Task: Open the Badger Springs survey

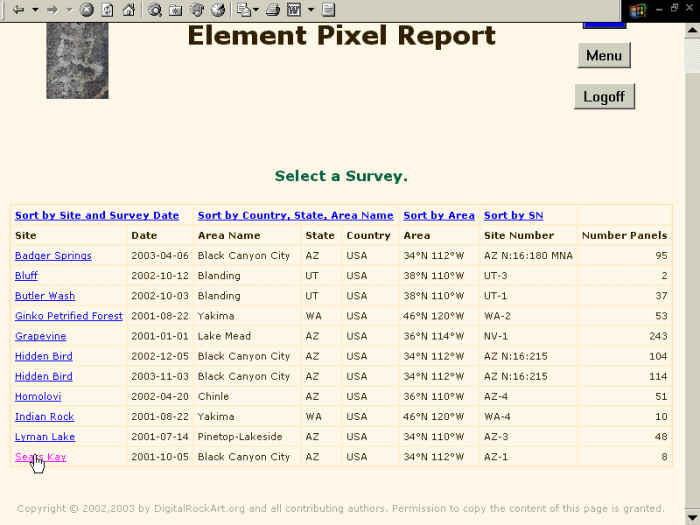Action: (x=53, y=256)
